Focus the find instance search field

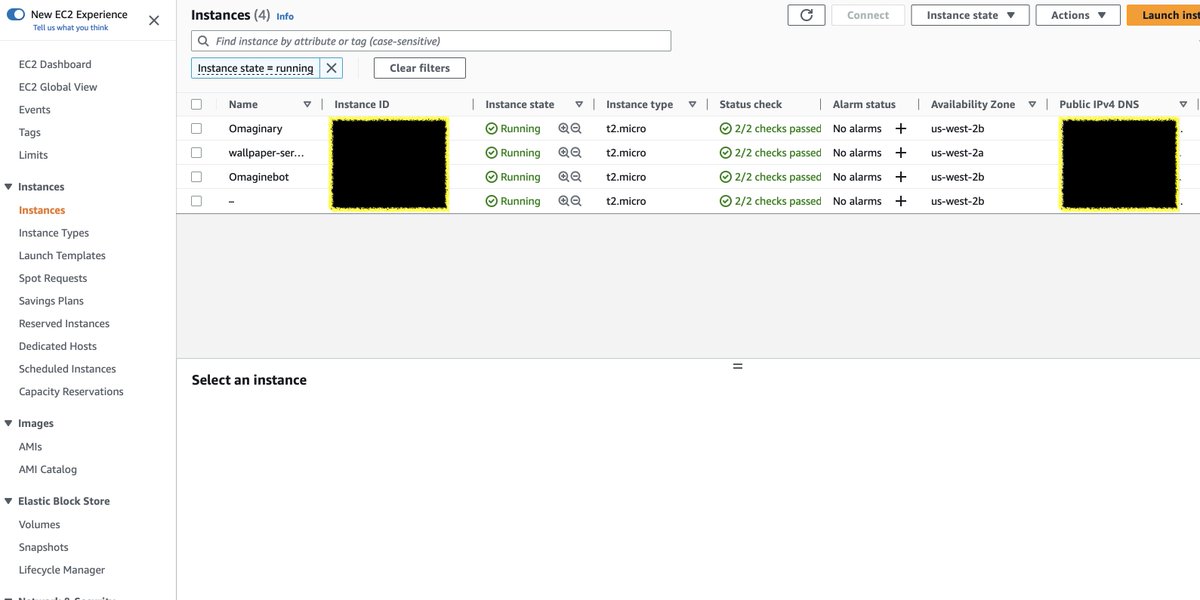tap(431, 41)
